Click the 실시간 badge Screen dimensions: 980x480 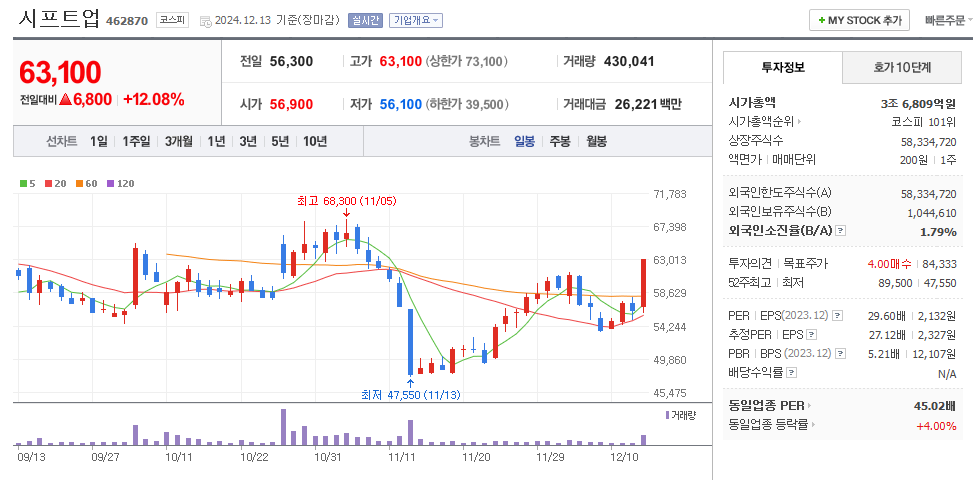click(x=365, y=21)
